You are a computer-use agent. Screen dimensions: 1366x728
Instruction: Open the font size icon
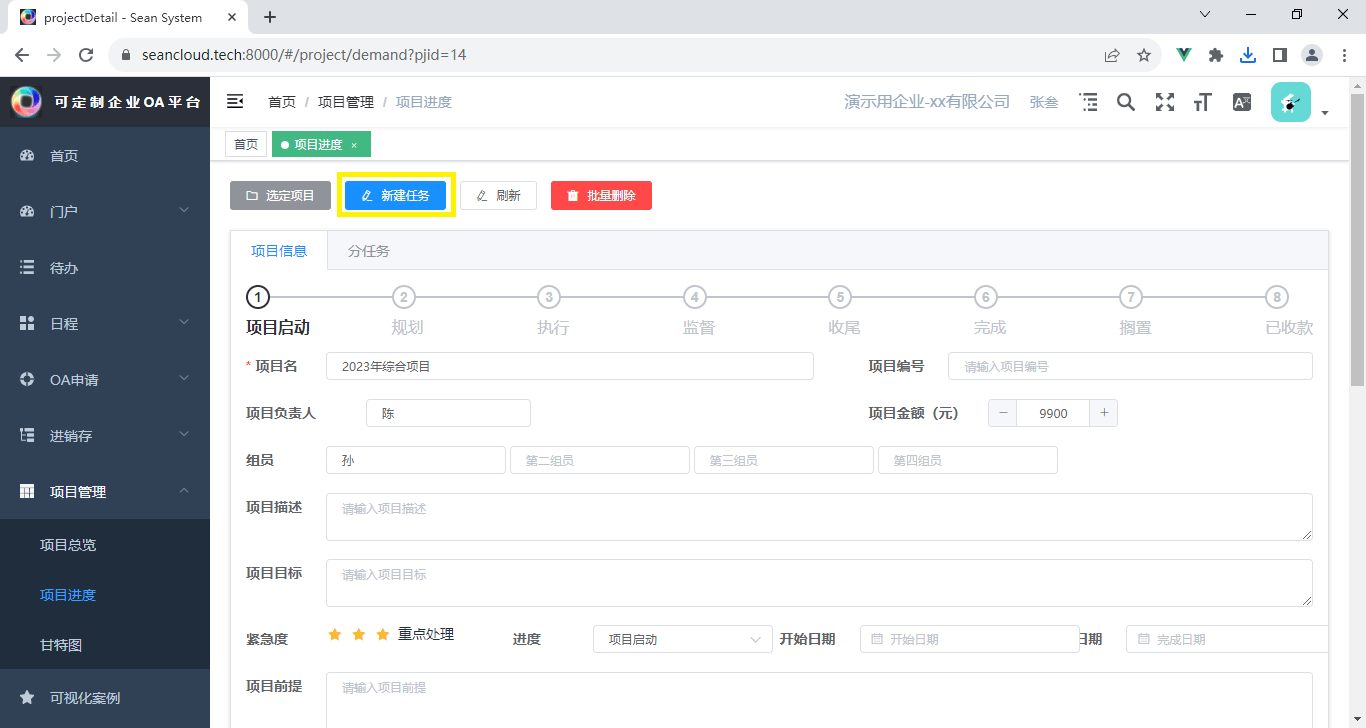(1203, 102)
